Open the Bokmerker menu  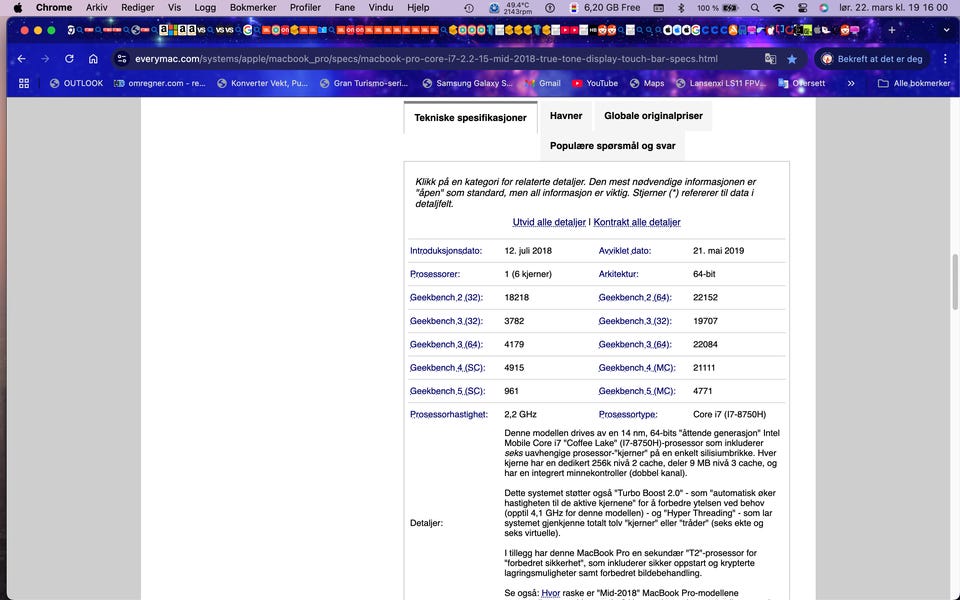point(251,7)
